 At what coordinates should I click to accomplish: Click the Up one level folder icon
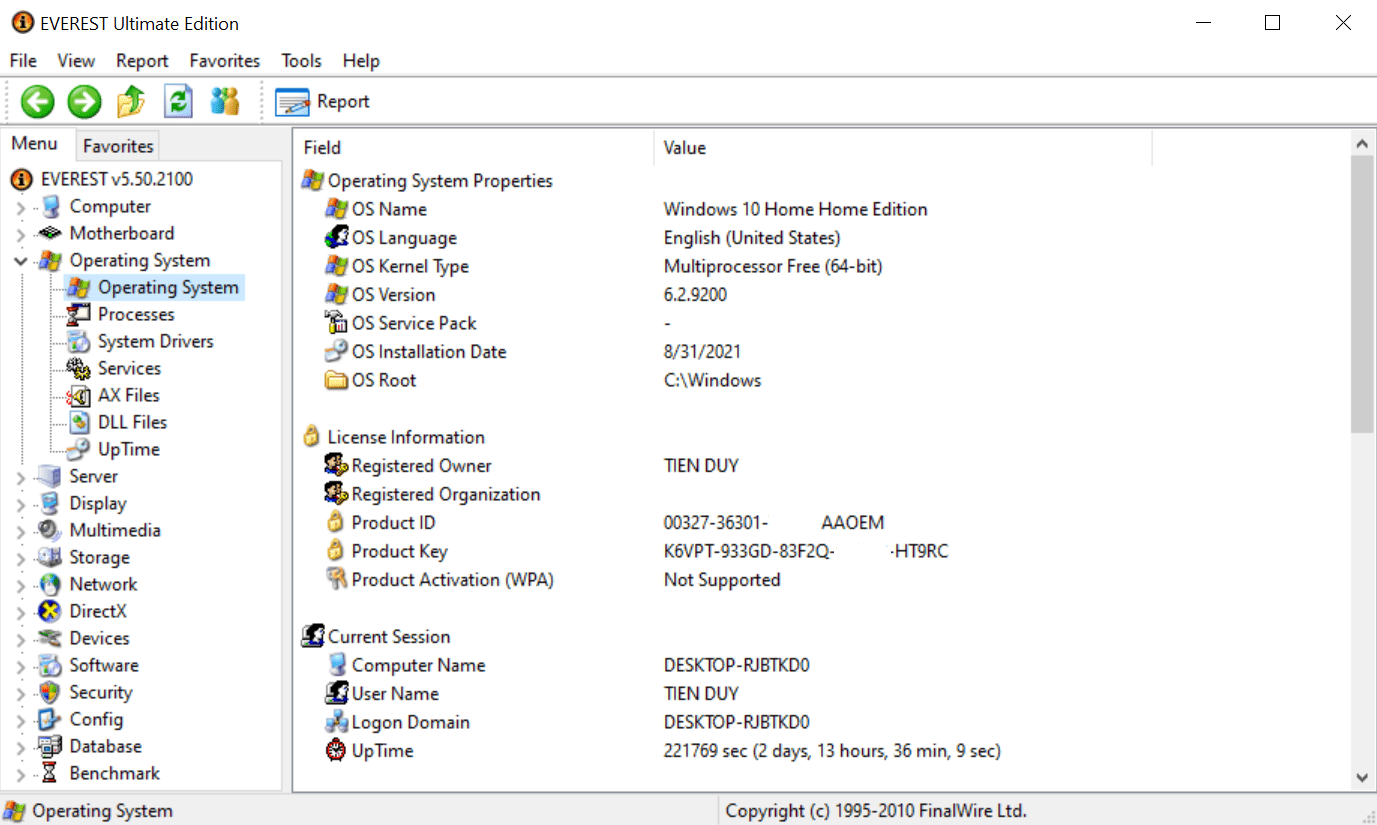tap(131, 101)
